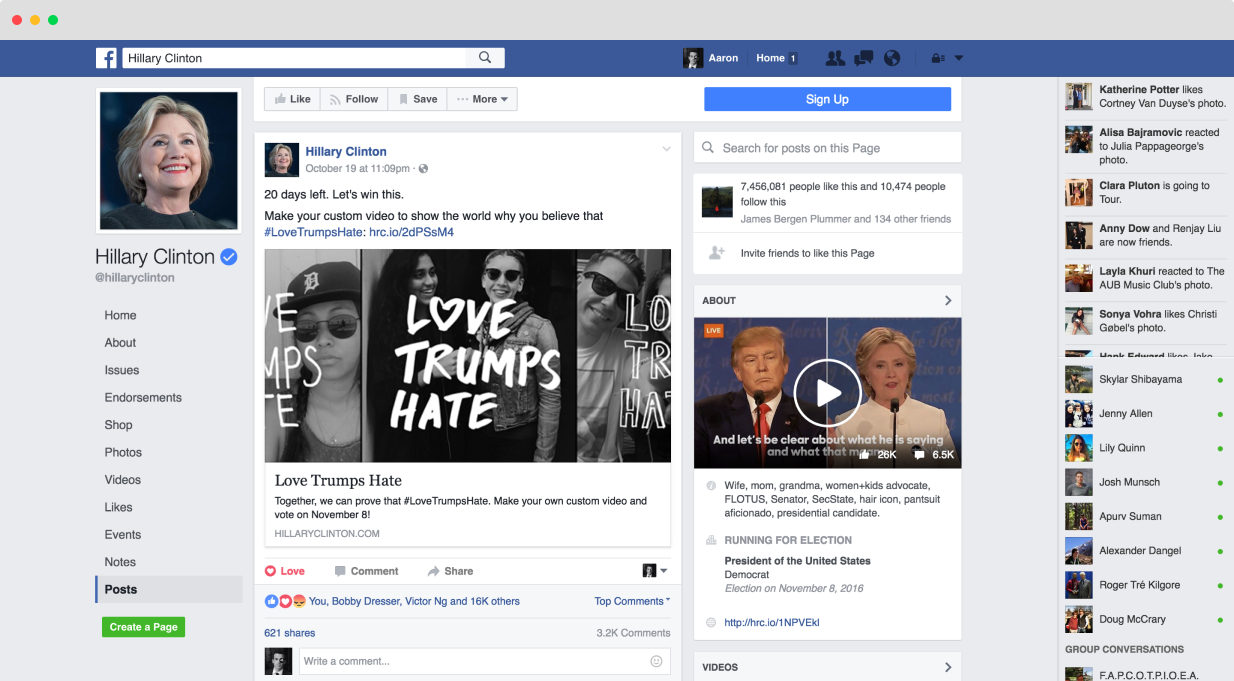Click the magnifier search button in top bar

point(485,58)
